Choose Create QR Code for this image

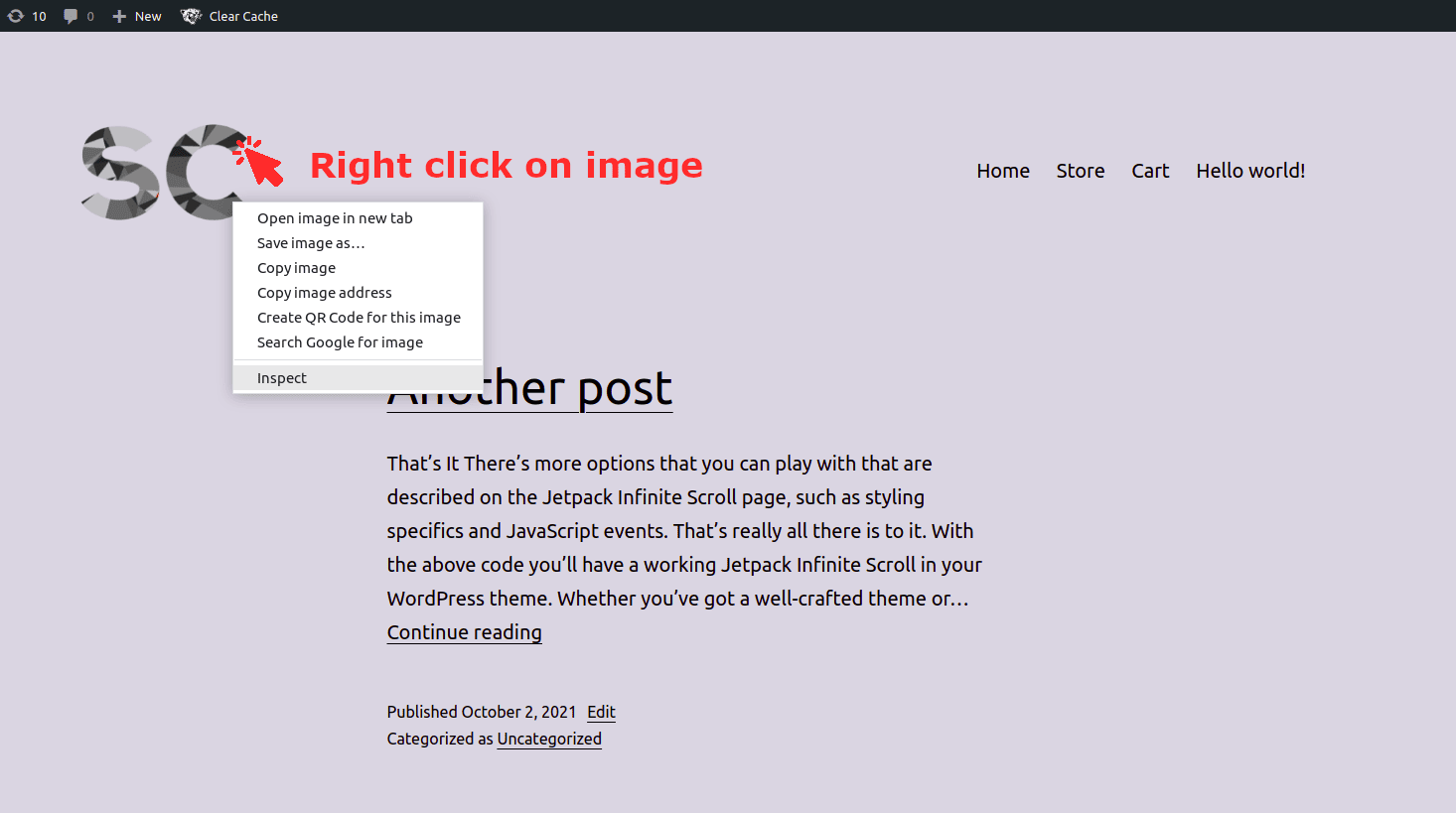[x=358, y=318]
